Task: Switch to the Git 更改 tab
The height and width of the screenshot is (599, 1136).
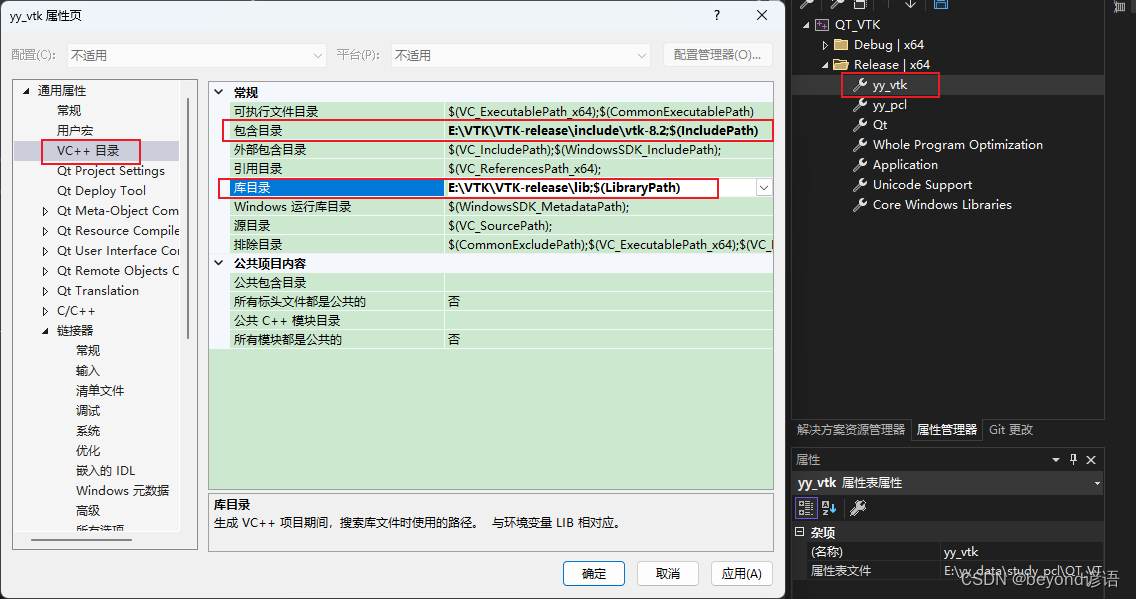Action: point(1010,429)
